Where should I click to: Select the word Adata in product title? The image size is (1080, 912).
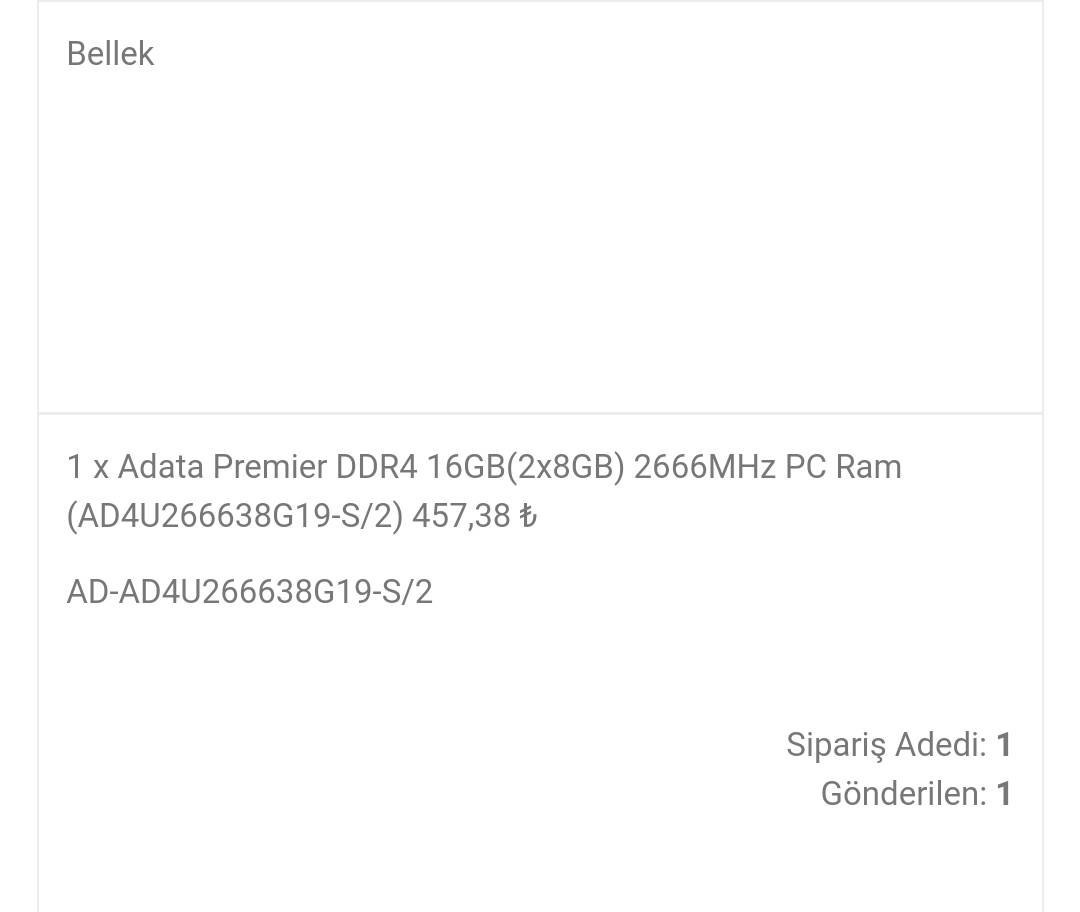160,466
